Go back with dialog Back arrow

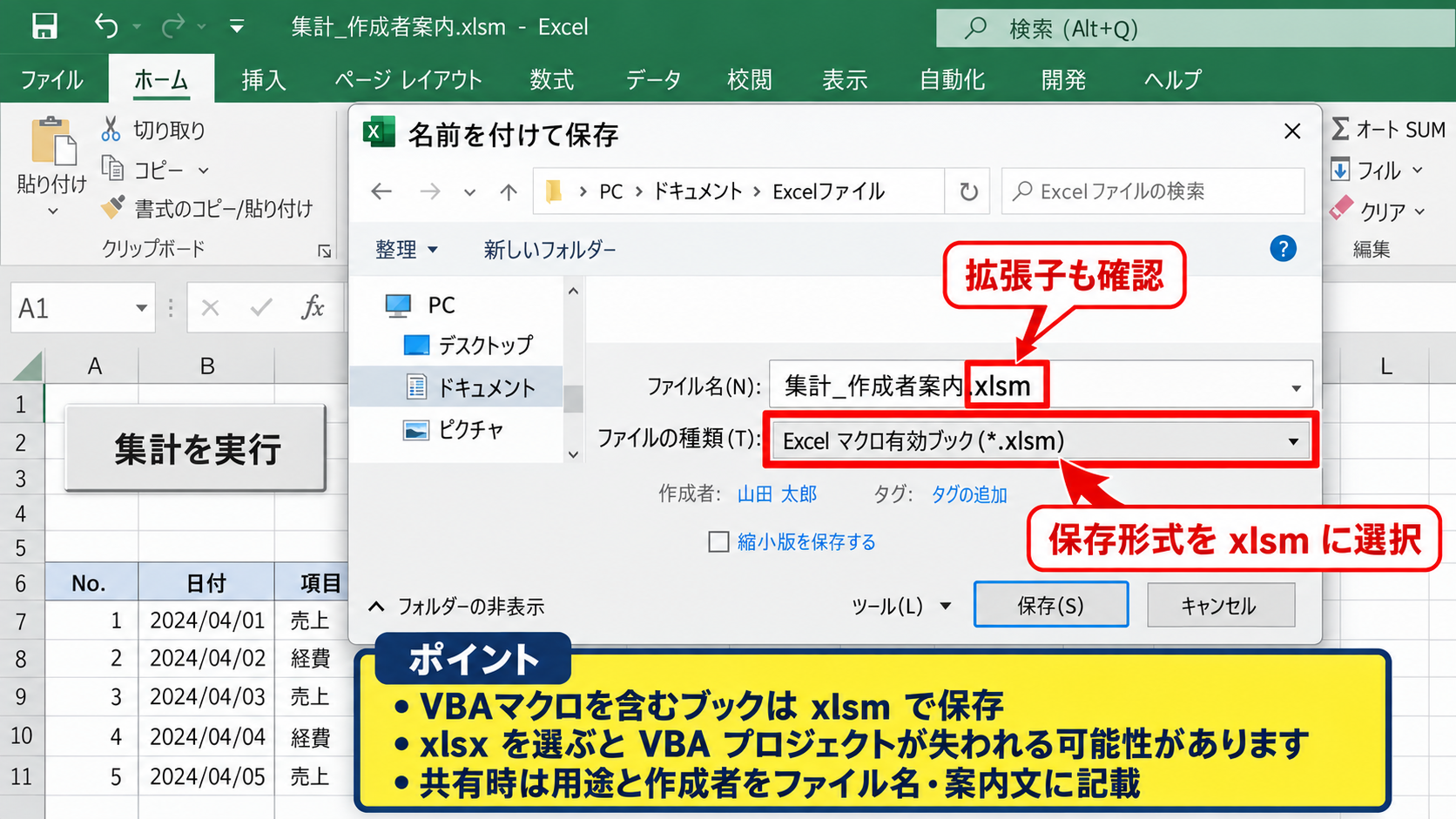pos(381,191)
